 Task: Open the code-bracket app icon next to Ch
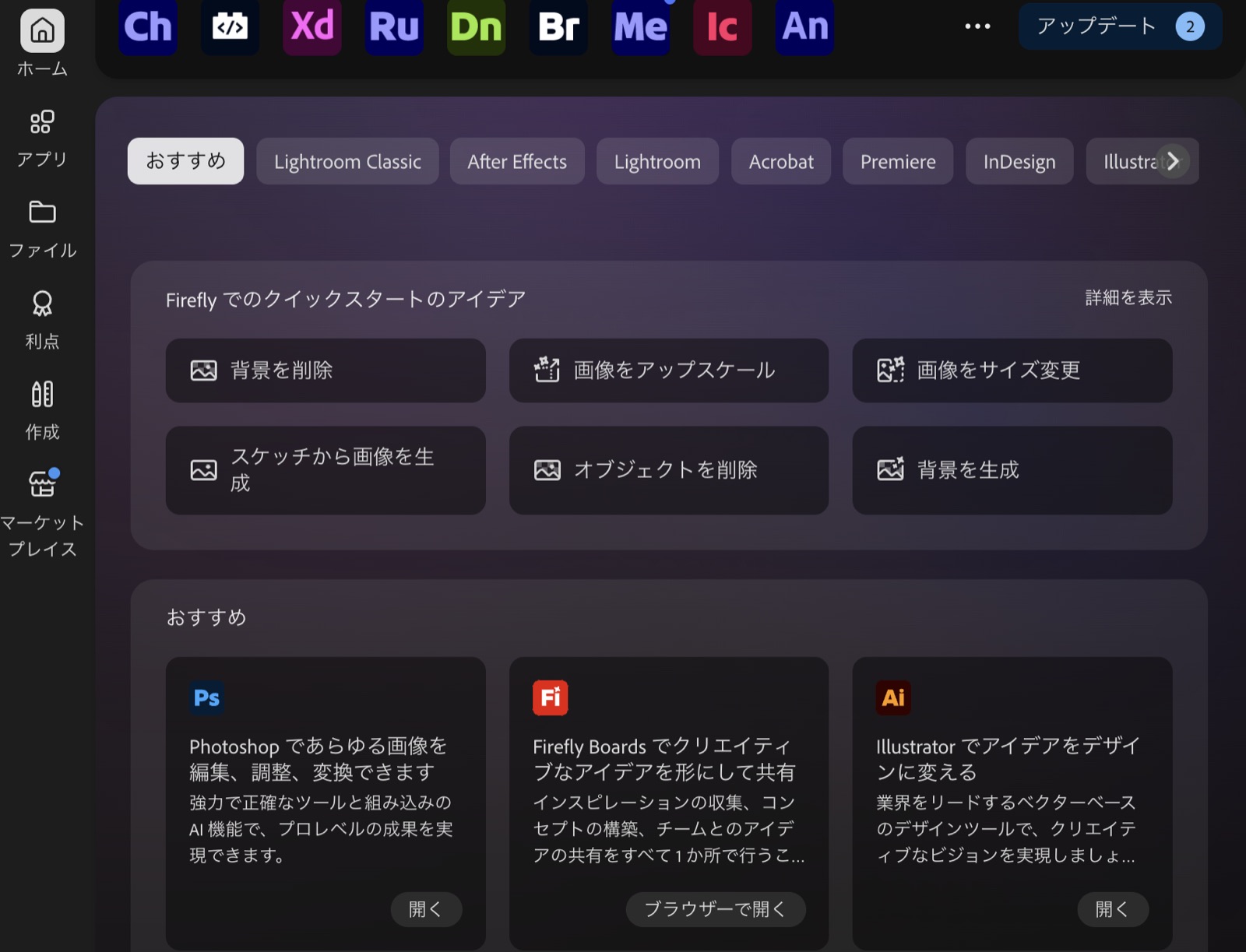[x=230, y=26]
